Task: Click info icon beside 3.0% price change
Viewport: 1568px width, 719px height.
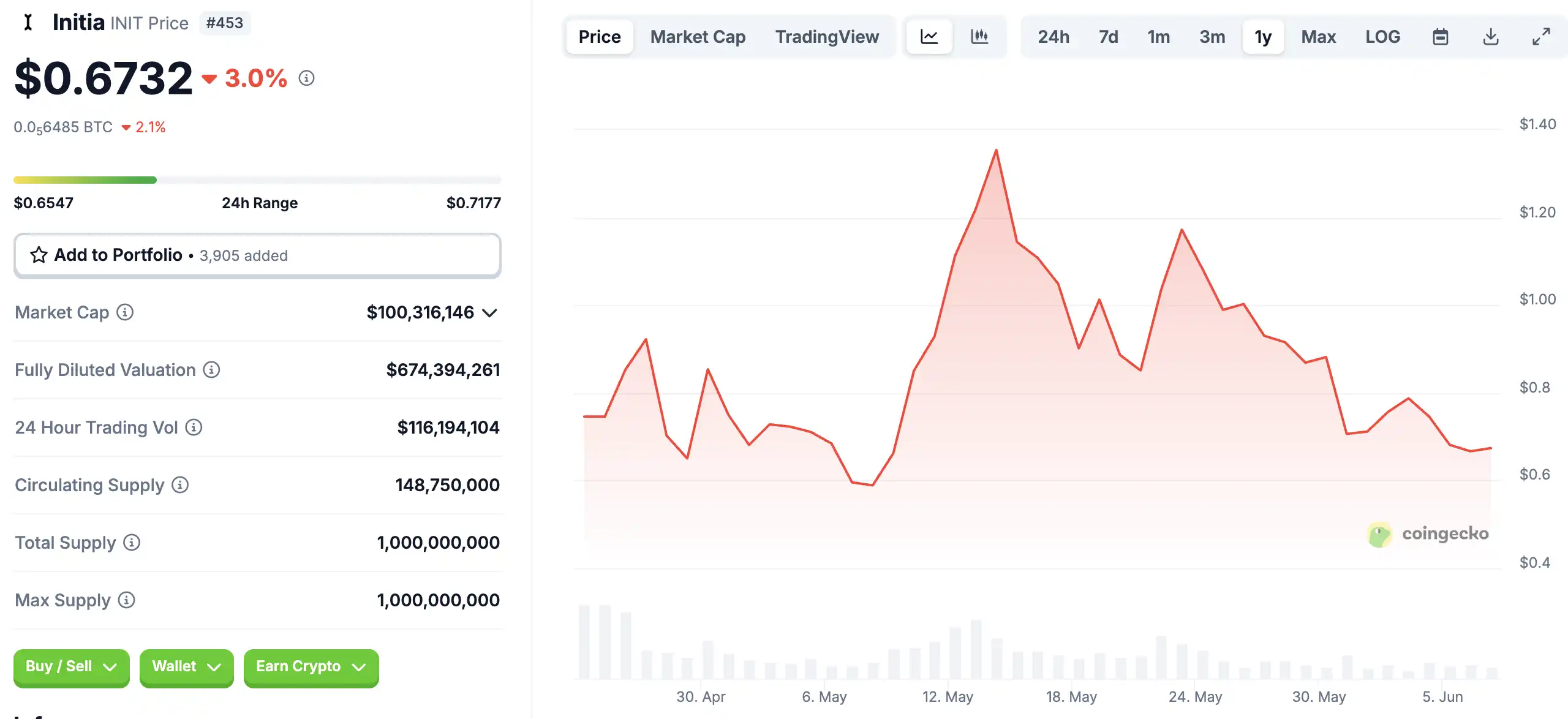Action: coord(306,78)
